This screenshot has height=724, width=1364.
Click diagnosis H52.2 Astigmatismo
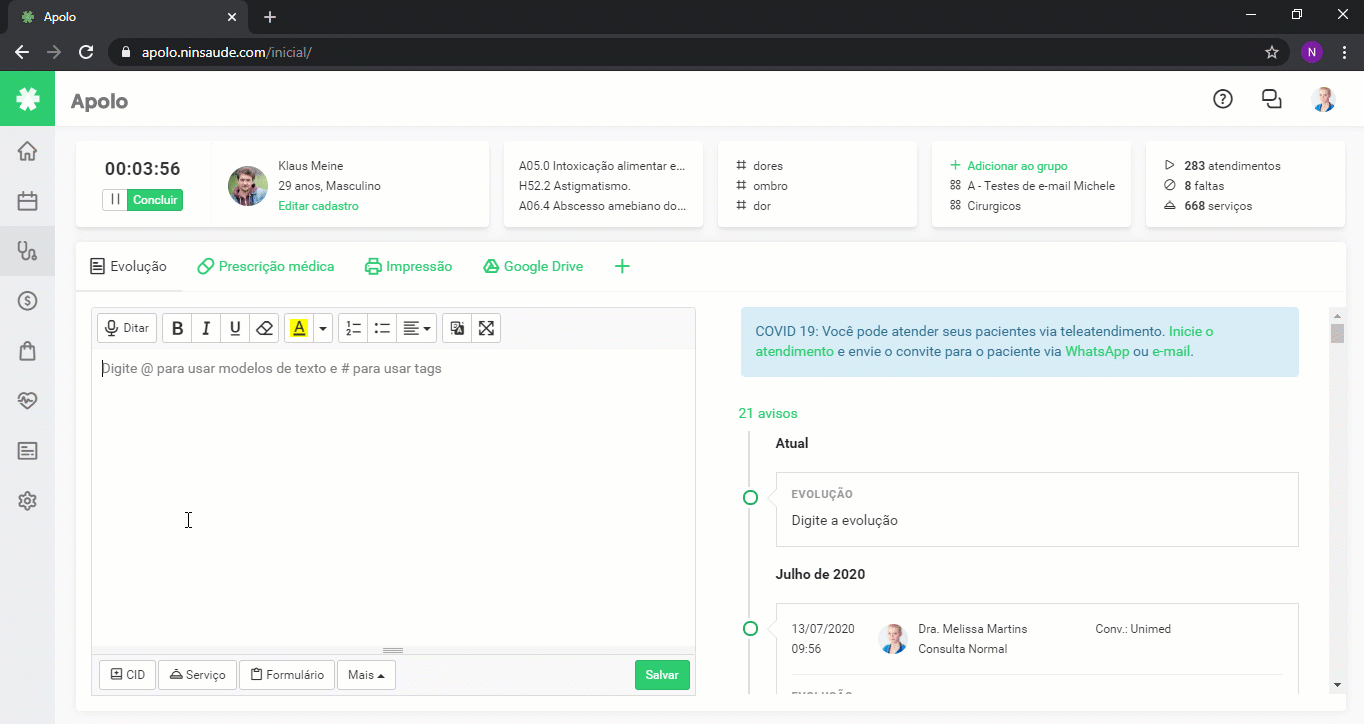(574, 186)
